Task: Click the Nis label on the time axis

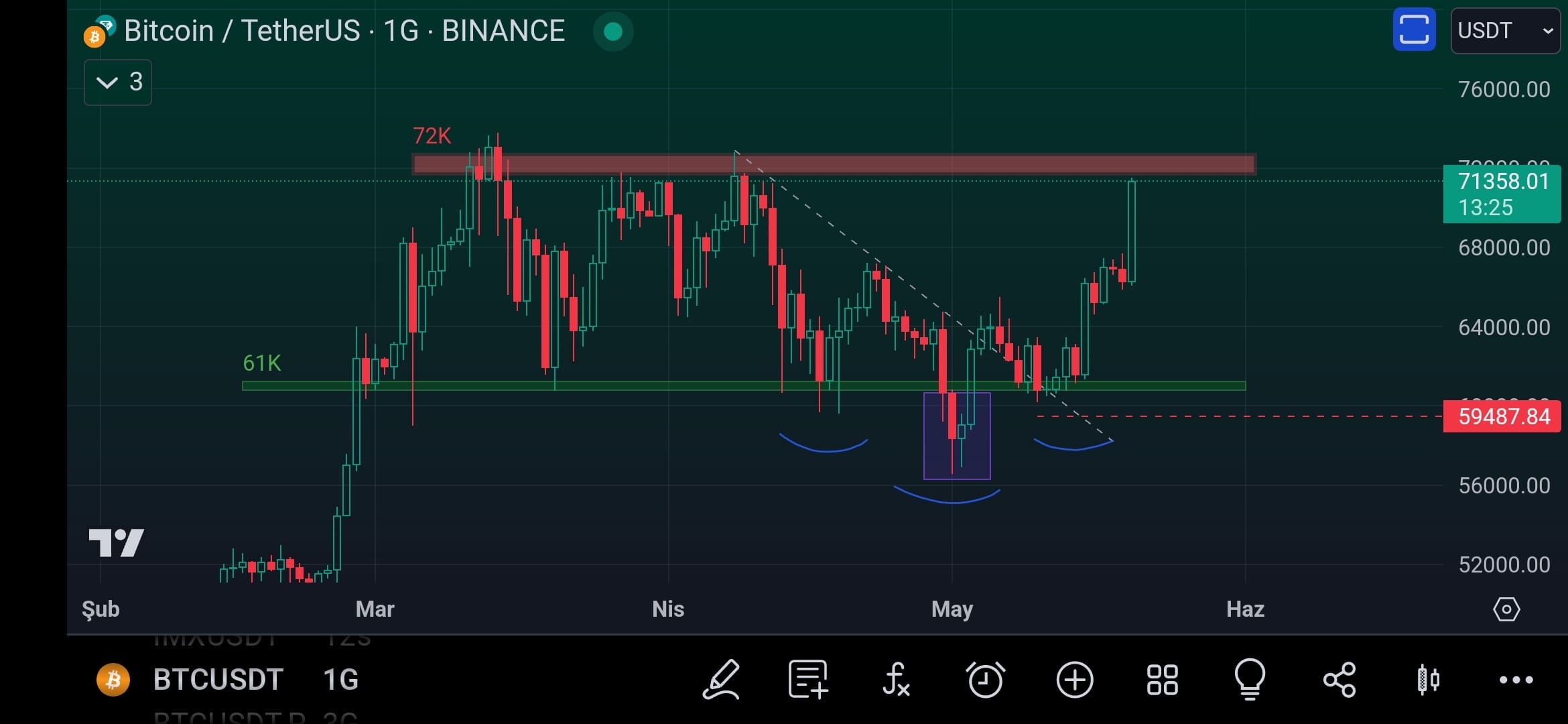Action: (x=668, y=609)
